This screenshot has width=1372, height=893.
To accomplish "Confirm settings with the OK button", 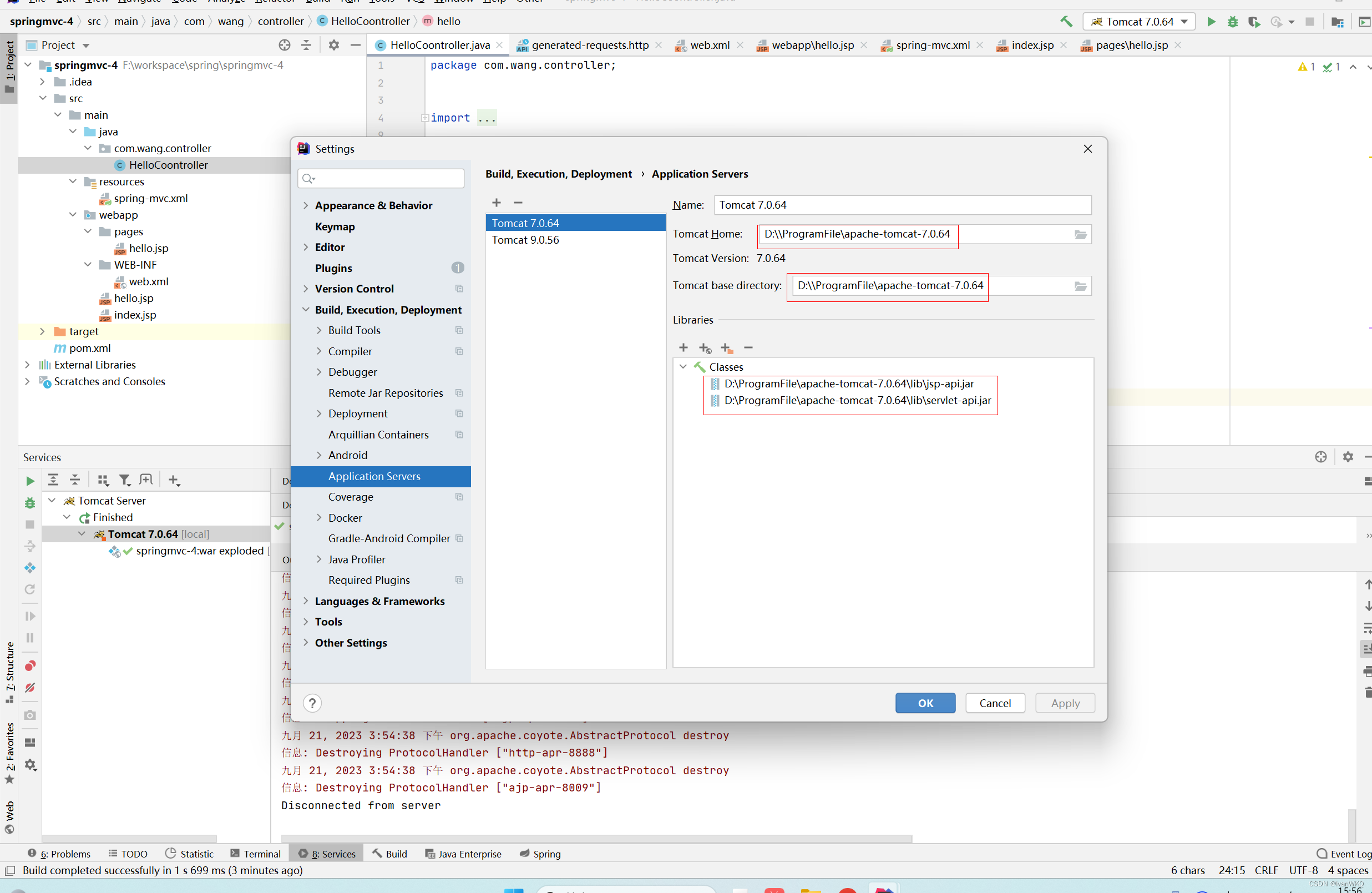I will pyautogui.click(x=925, y=703).
